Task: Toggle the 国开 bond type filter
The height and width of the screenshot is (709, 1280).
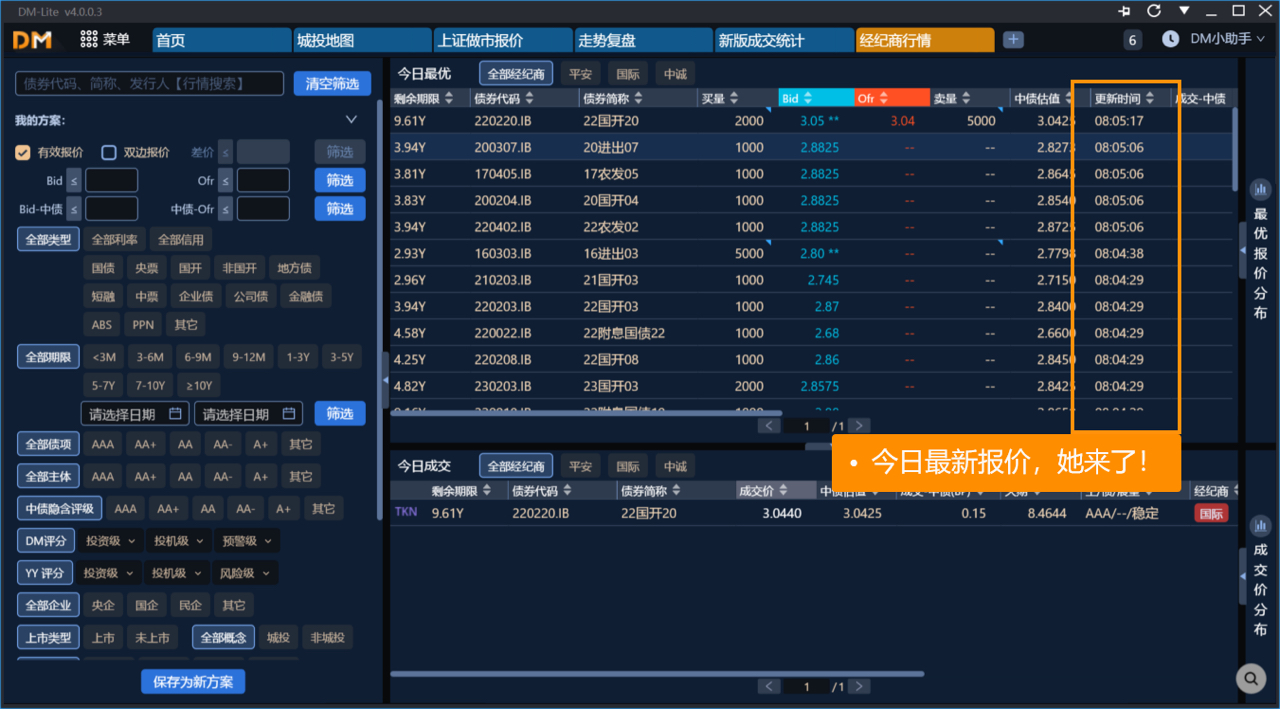Action: (x=190, y=268)
